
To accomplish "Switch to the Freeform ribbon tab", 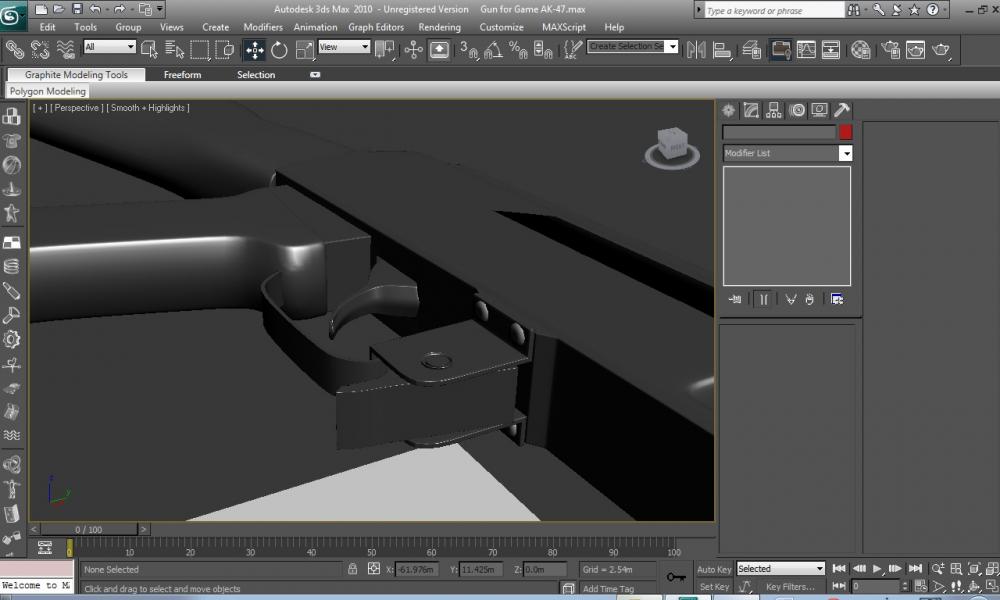I will (x=182, y=75).
